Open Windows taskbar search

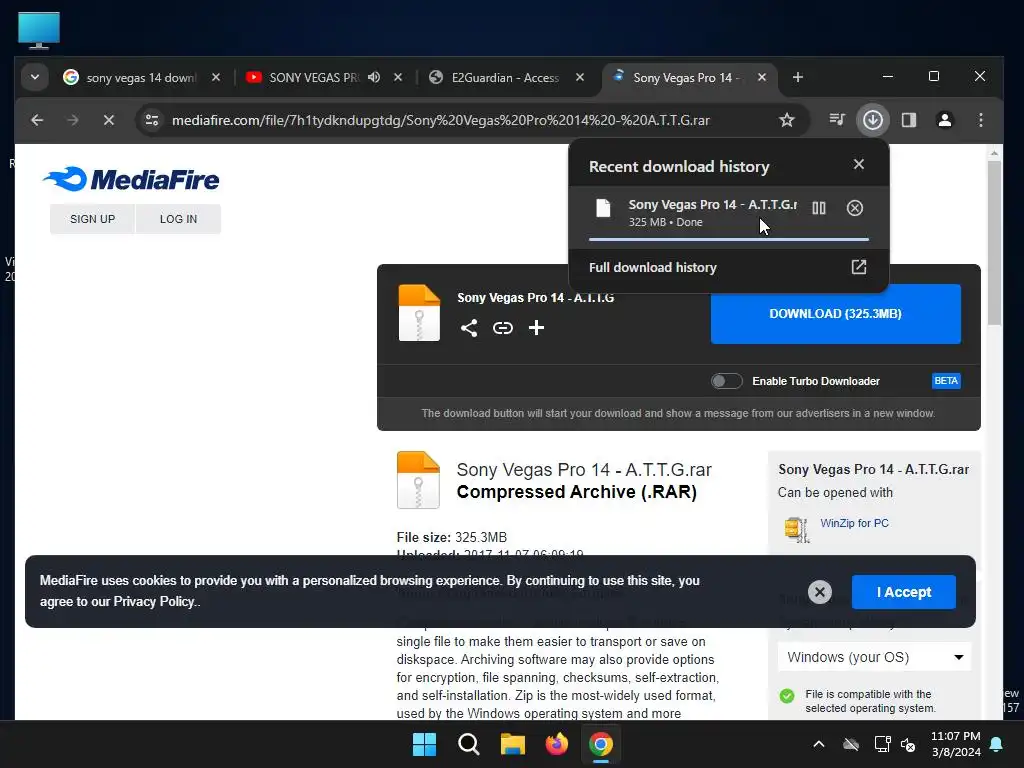[x=468, y=744]
